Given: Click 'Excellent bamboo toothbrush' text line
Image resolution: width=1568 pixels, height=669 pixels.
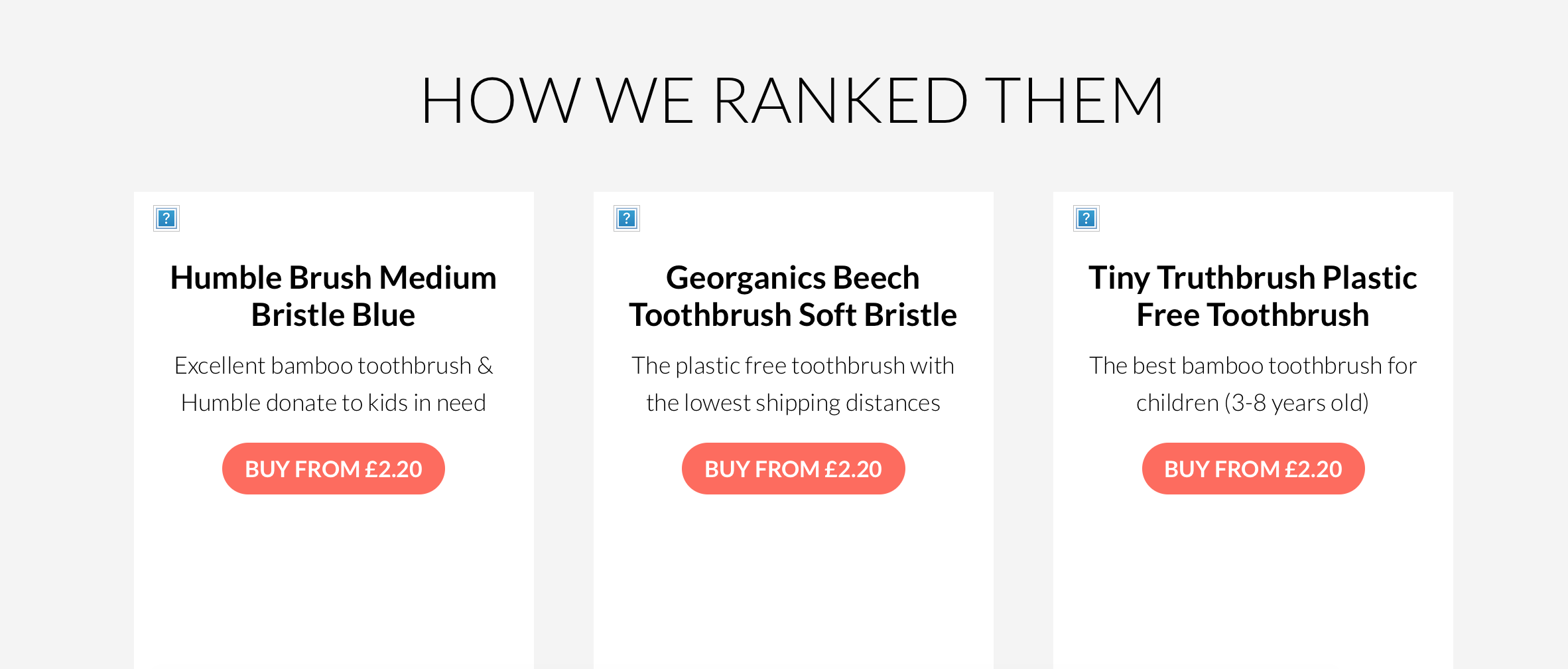Looking at the screenshot, I should [x=333, y=366].
